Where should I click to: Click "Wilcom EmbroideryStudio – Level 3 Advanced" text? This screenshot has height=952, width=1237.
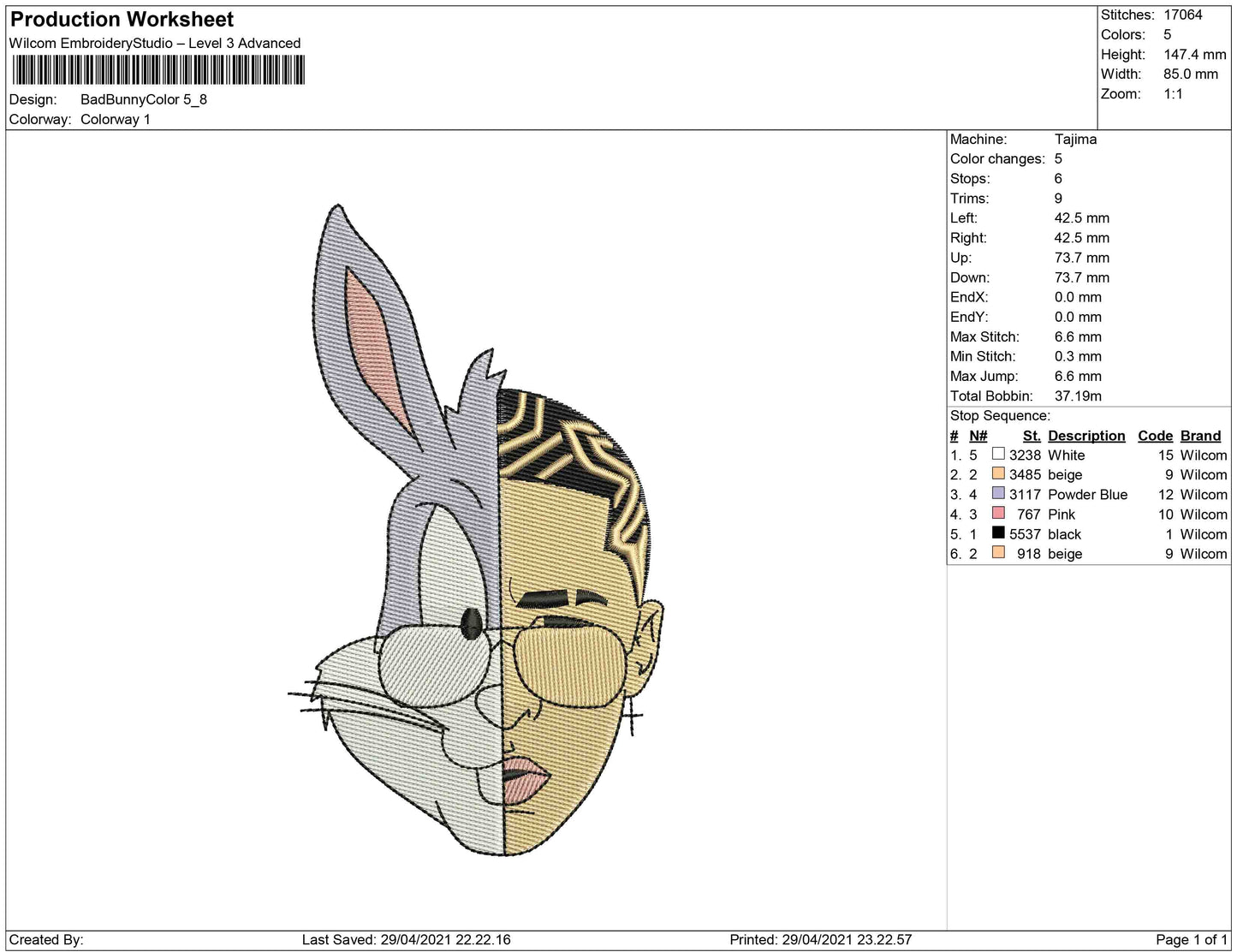pos(155,43)
